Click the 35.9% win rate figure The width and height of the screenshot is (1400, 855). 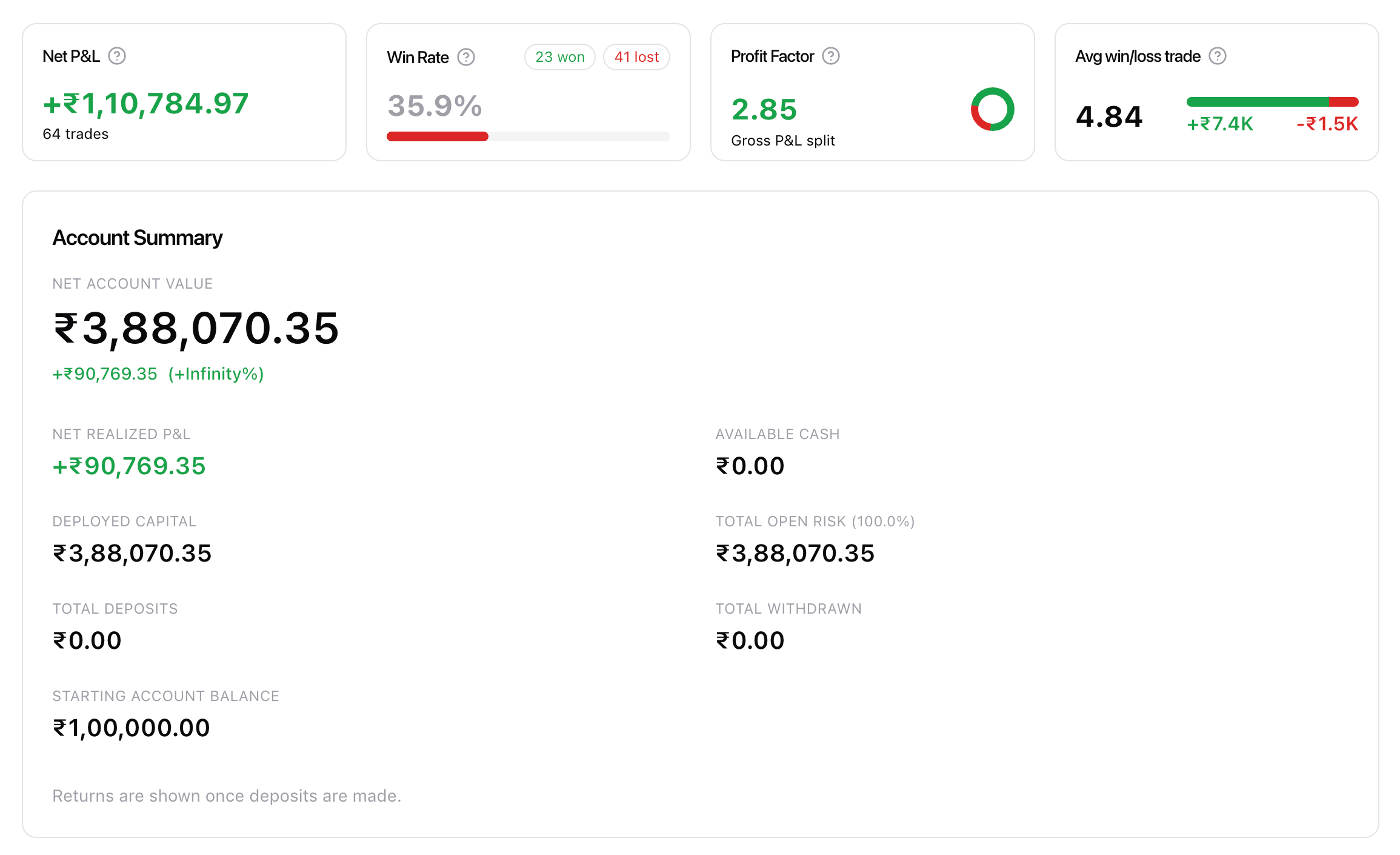[x=435, y=106]
